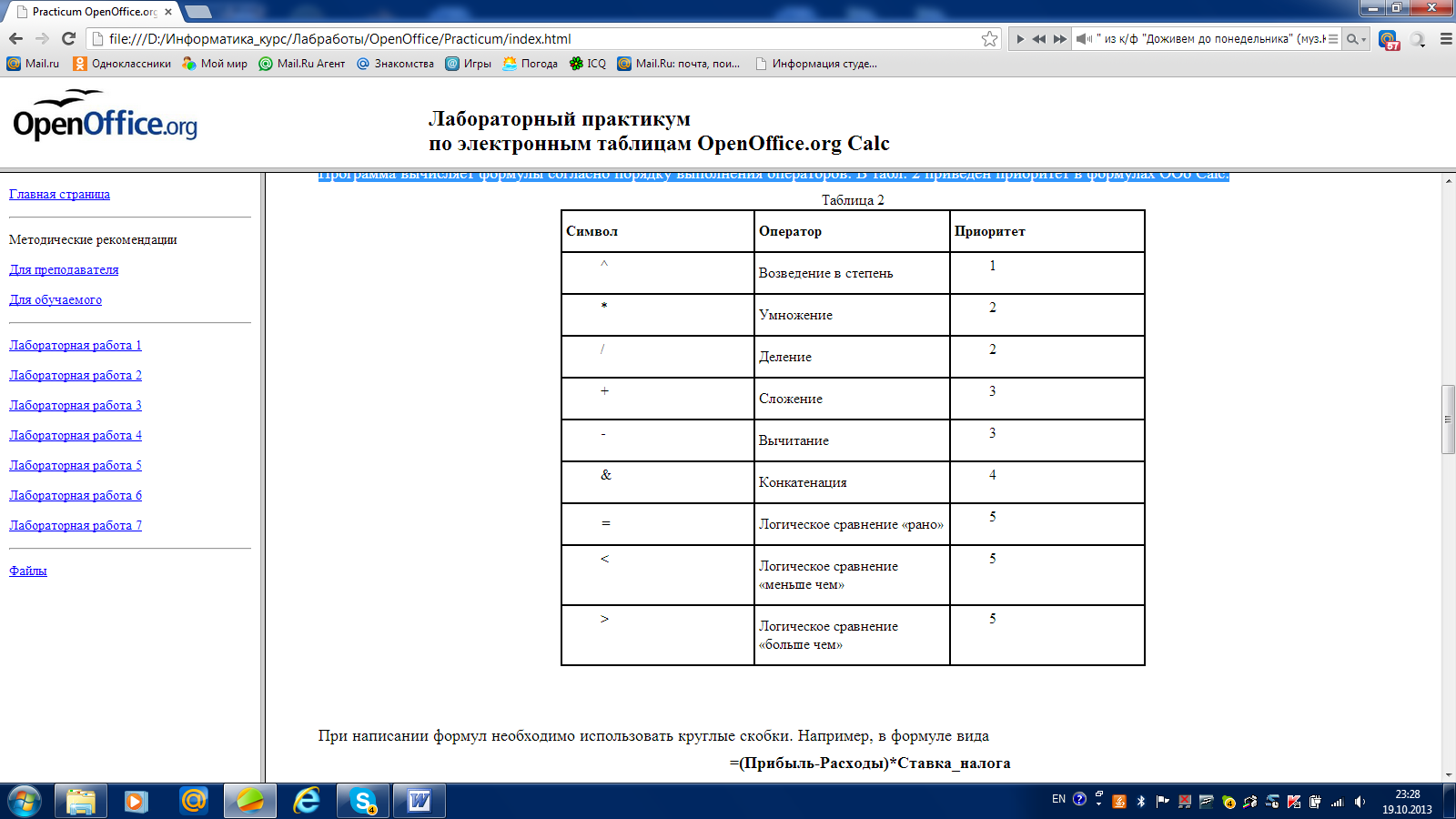The image size is (1456, 819).
Task: Click the address bar URL field
Action: pyautogui.click(x=544, y=38)
